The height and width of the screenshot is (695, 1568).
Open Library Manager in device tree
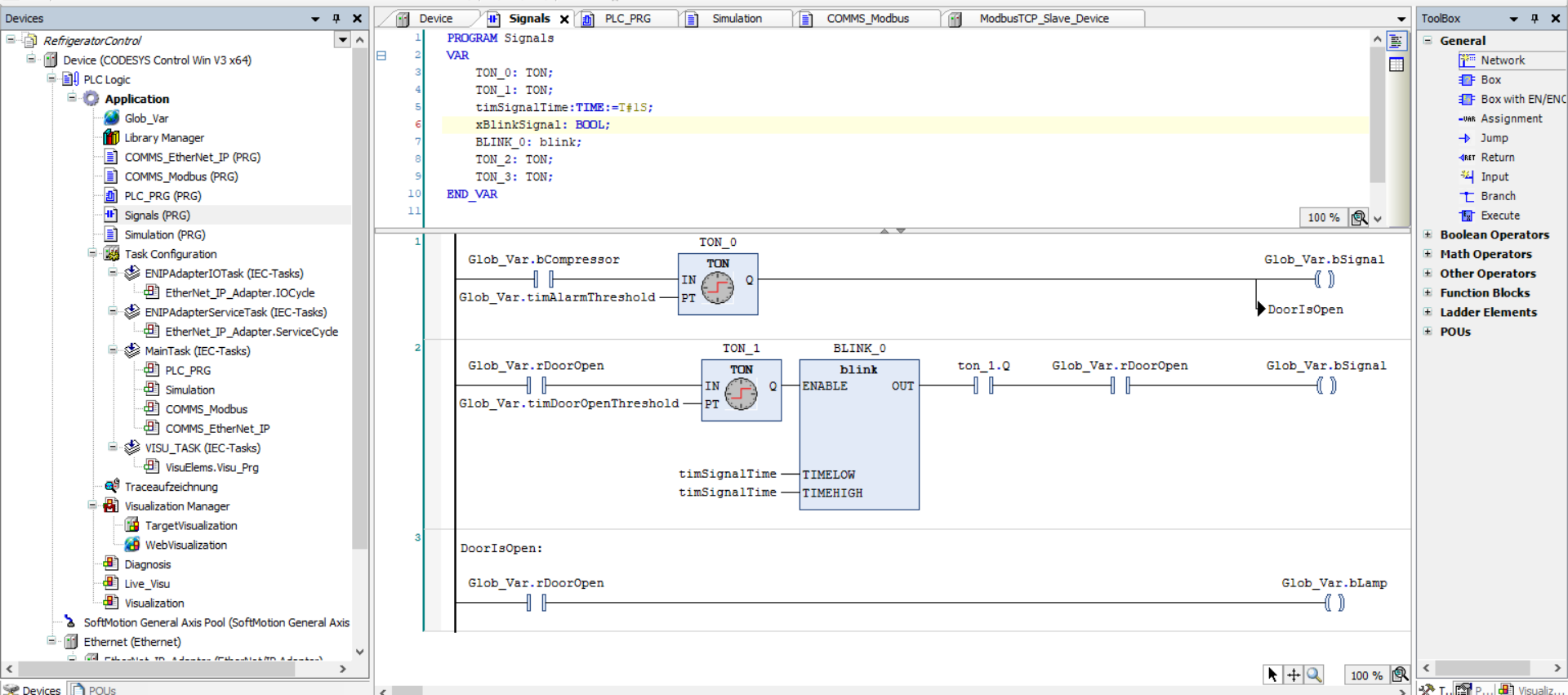(163, 138)
